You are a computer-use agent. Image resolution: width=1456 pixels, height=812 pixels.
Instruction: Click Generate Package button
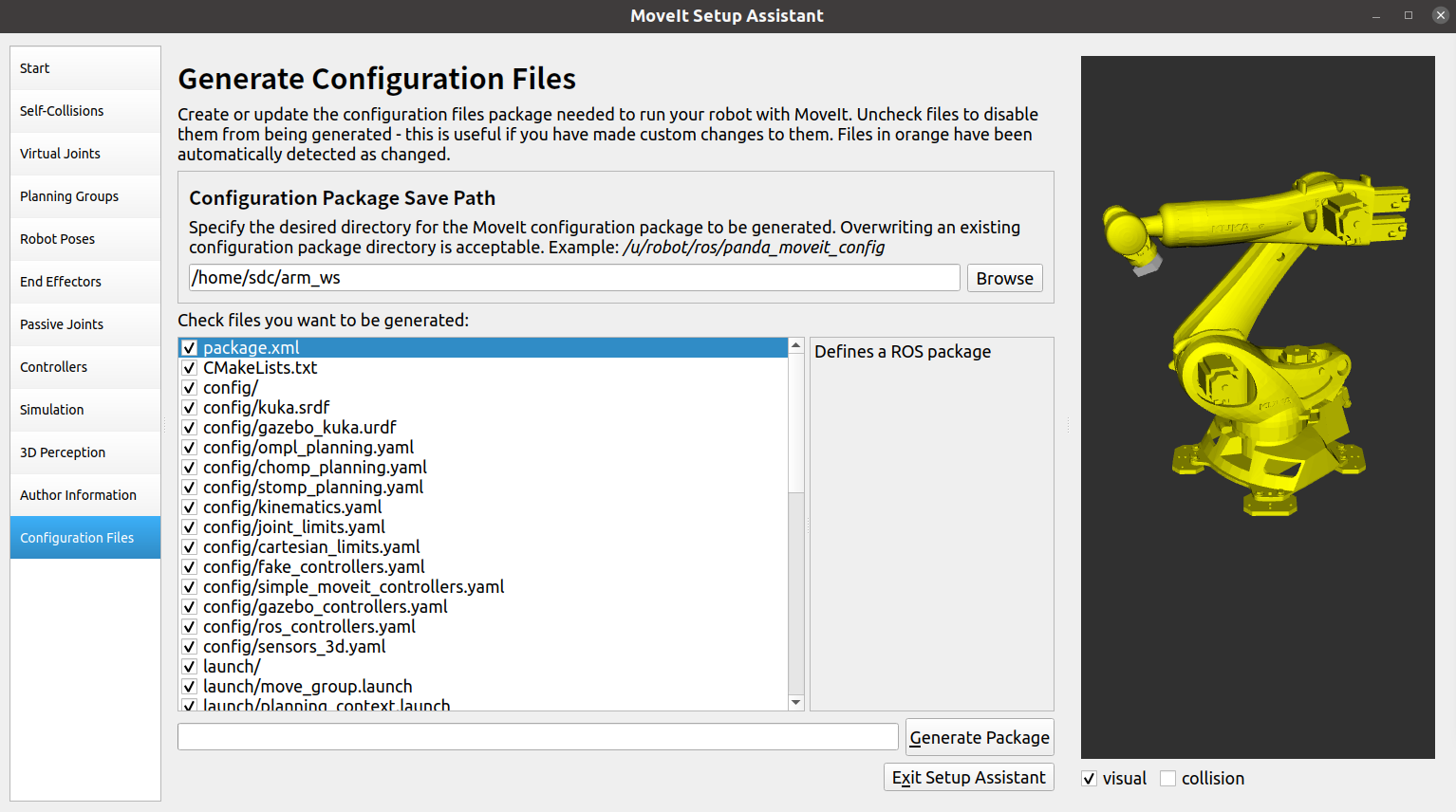pyautogui.click(x=980, y=737)
